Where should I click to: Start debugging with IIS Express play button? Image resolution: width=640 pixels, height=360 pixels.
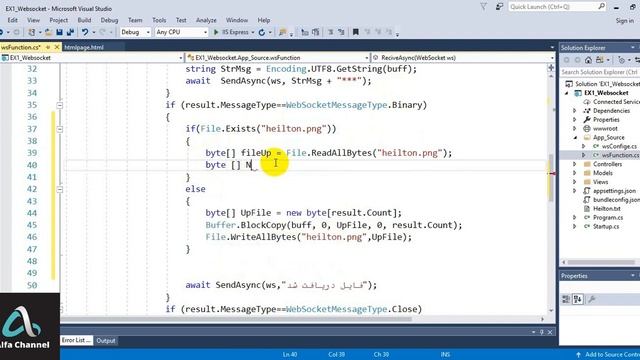coord(216,32)
